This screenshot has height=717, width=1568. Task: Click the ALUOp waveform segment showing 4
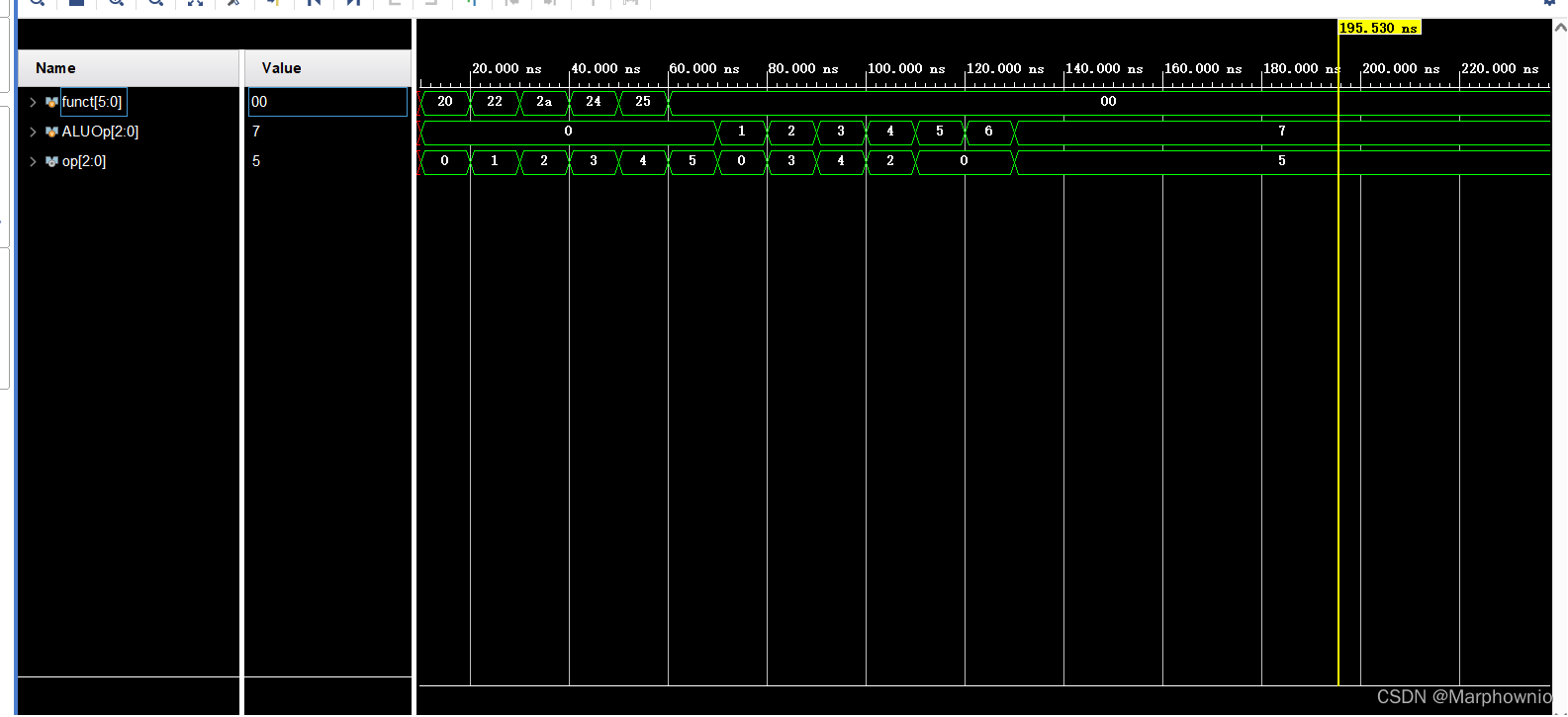[890, 132]
